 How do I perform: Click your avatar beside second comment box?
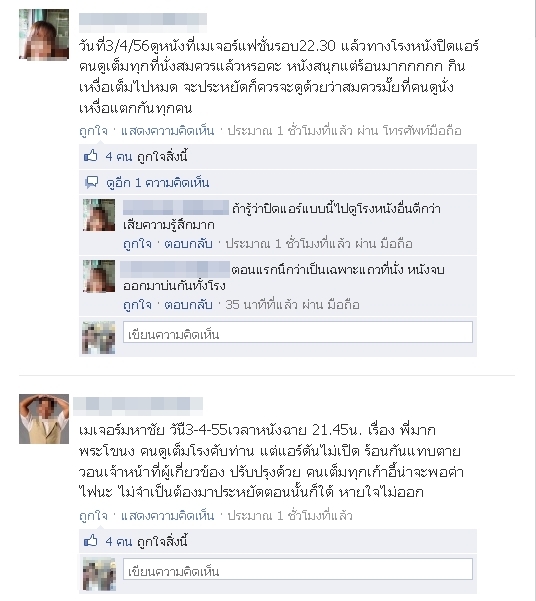(x=99, y=574)
